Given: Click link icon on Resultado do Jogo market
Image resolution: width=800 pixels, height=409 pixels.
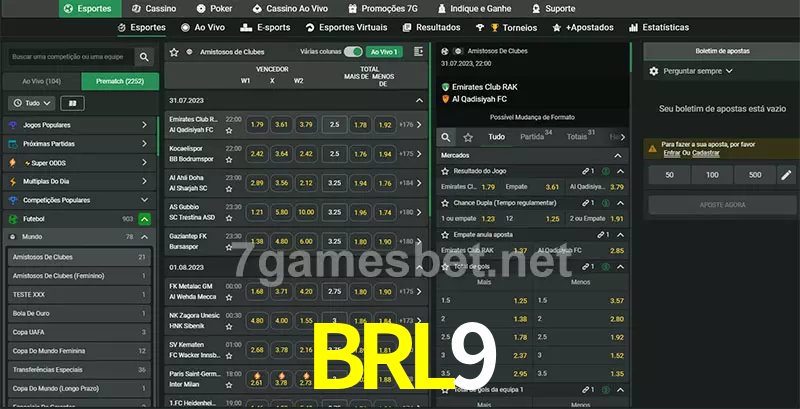Looking at the screenshot, I should tap(586, 171).
